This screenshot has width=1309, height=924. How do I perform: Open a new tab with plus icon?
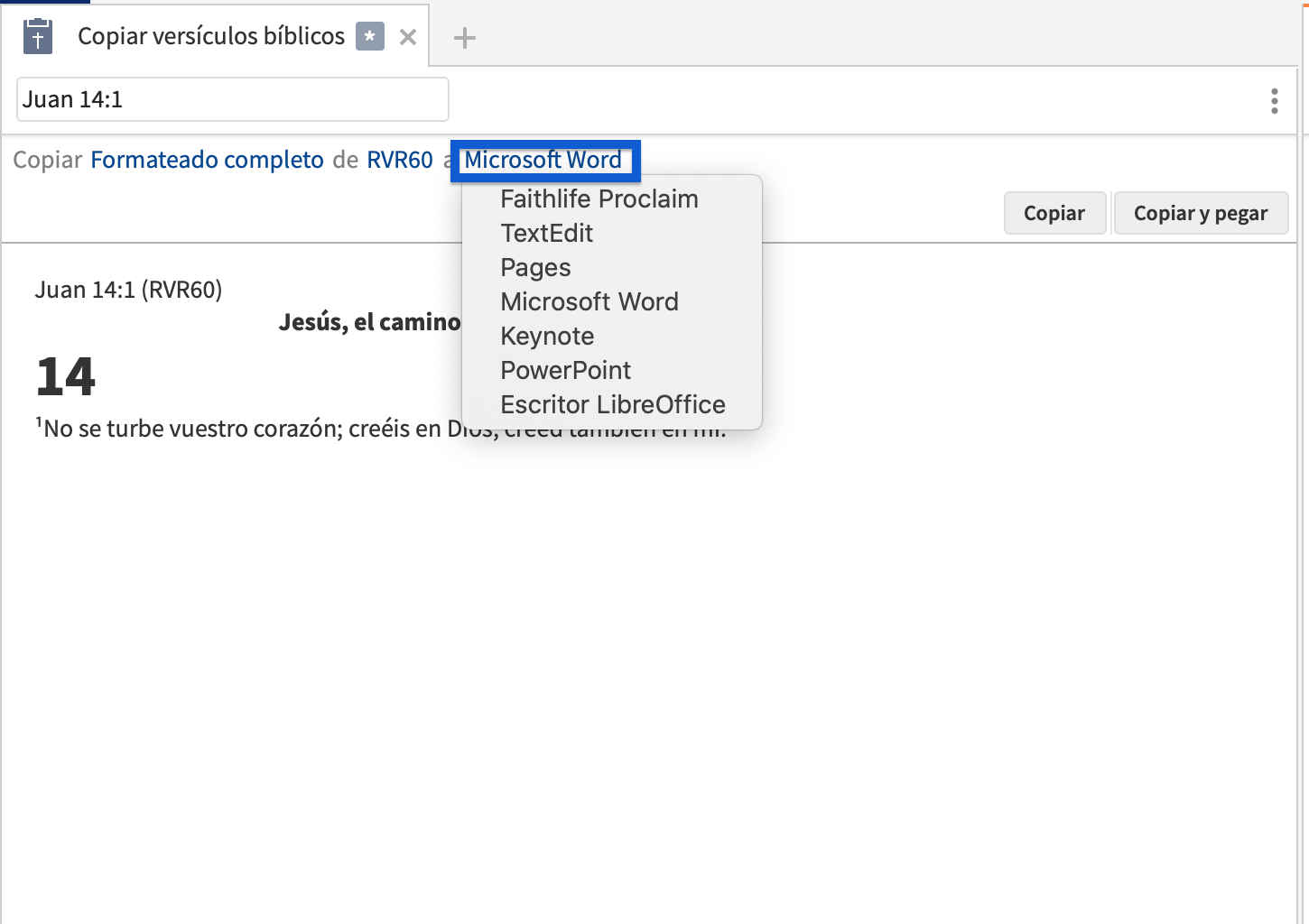464,38
